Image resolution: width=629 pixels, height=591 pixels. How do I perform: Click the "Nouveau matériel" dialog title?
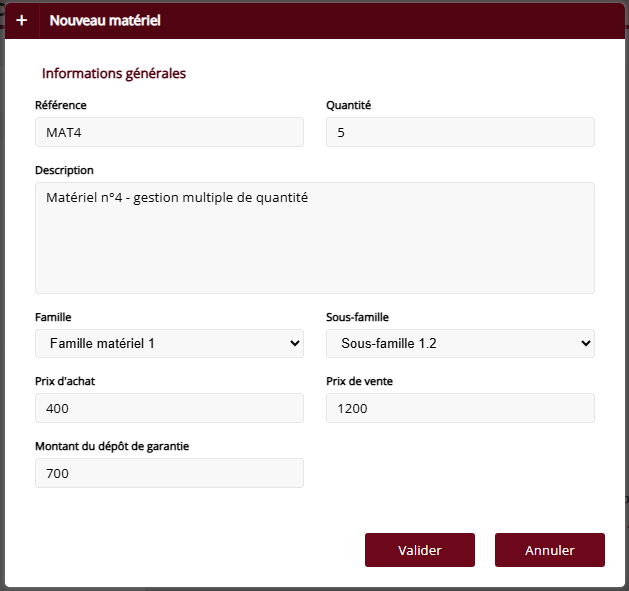[x=105, y=20]
